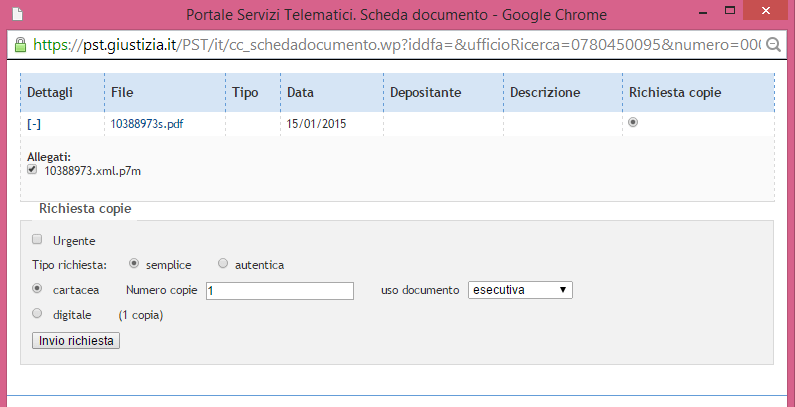
Task: Pick the digitale copy option
Action: point(37,313)
